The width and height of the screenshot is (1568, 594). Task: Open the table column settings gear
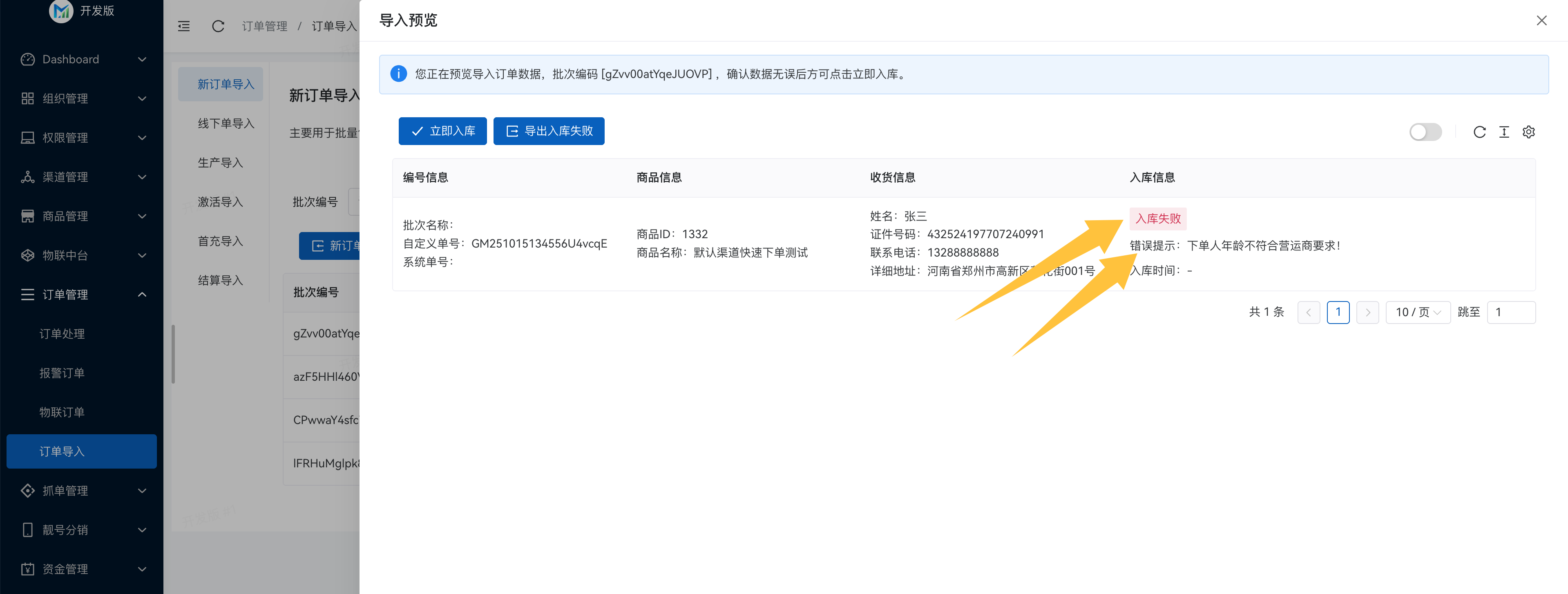point(1528,132)
